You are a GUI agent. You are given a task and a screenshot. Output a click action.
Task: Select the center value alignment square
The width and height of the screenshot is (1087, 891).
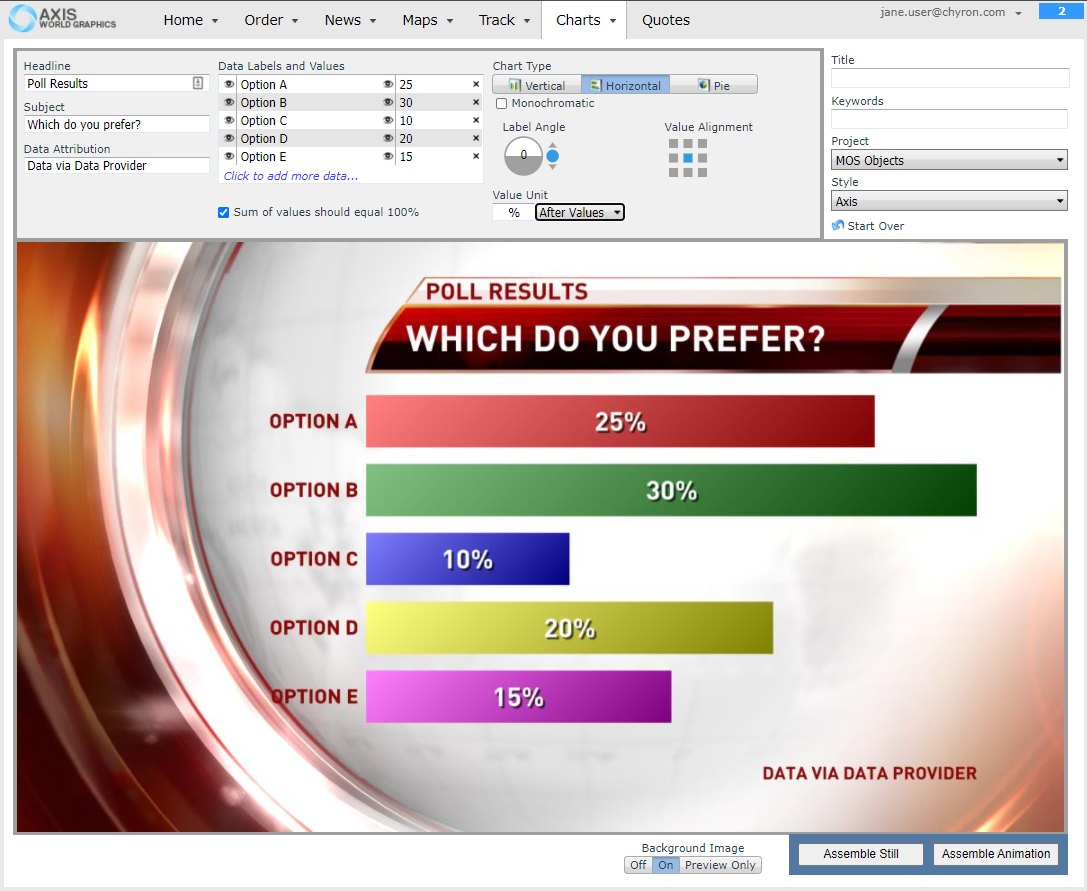point(688,158)
